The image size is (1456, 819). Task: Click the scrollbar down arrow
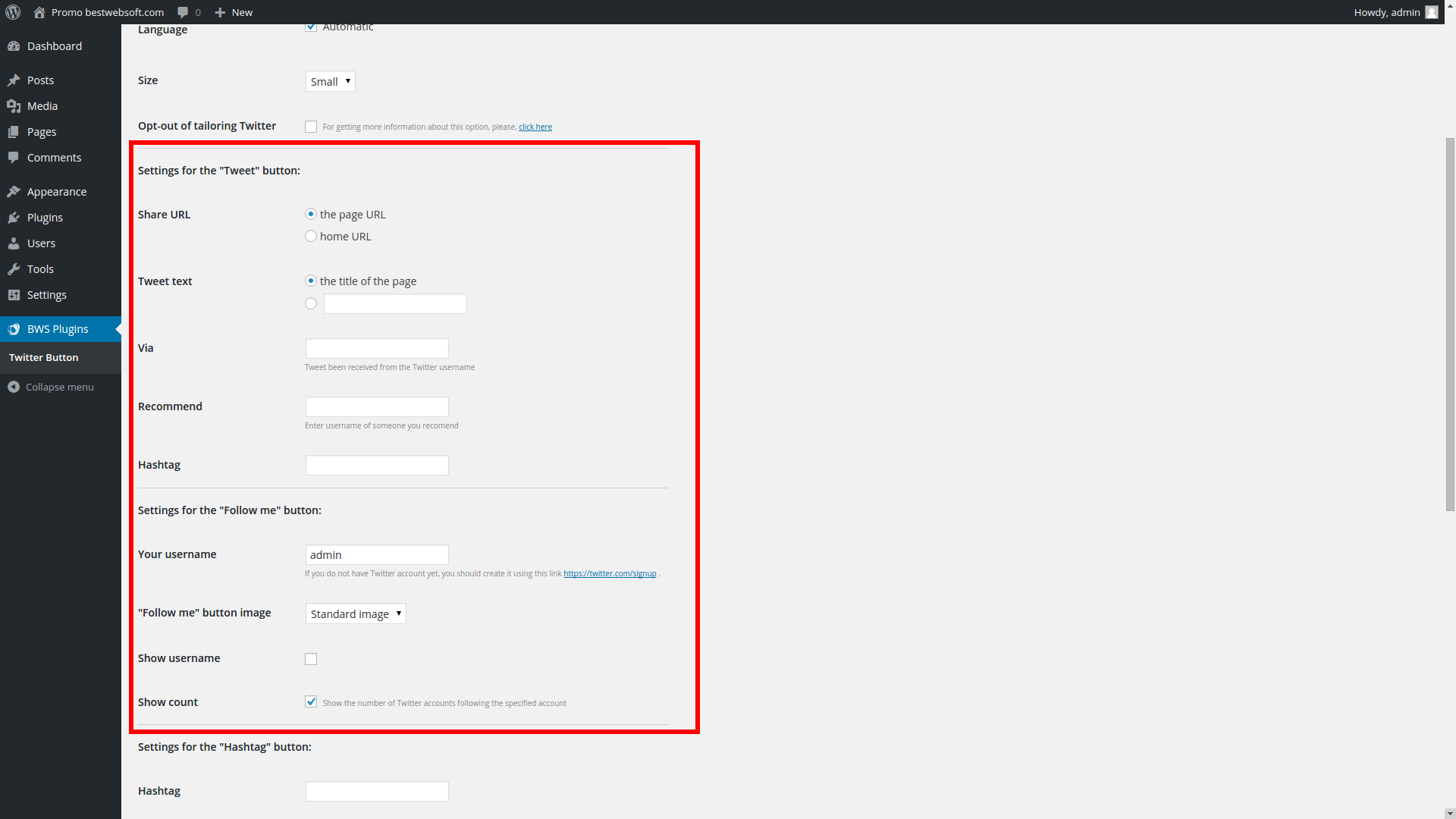[x=1450, y=812]
